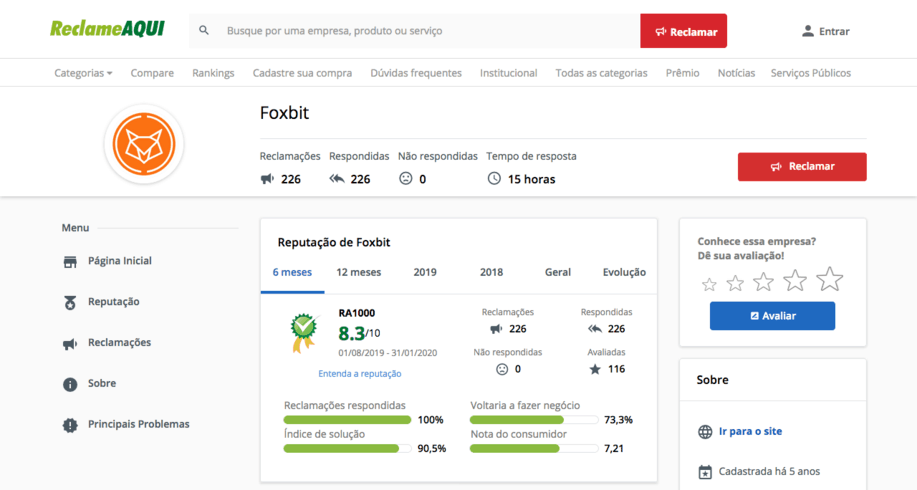The height and width of the screenshot is (490, 917).
Task: Rate the company five stars
Action: pyautogui.click(x=830, y=279)
